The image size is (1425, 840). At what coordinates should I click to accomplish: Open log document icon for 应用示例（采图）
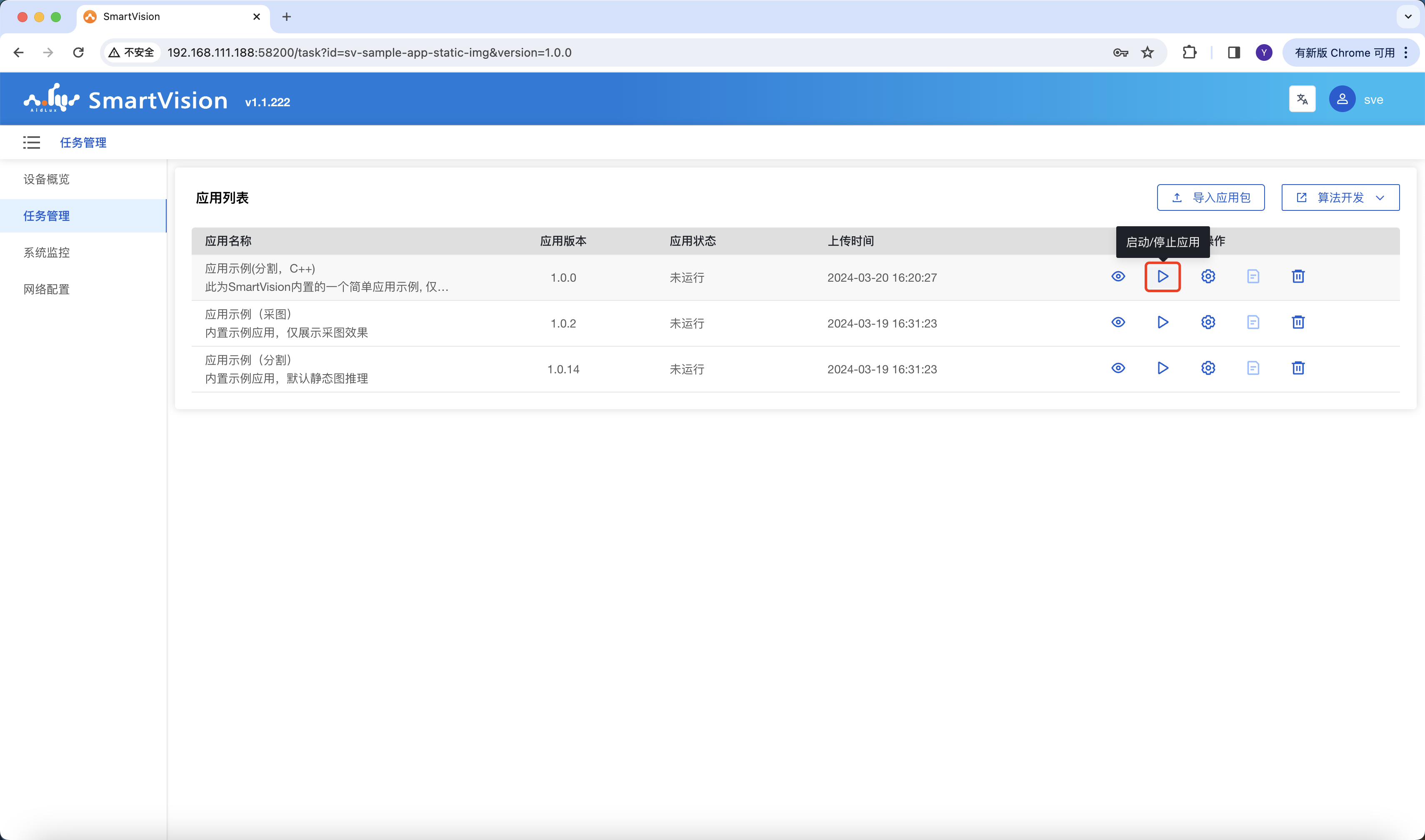pos(1253,322)
